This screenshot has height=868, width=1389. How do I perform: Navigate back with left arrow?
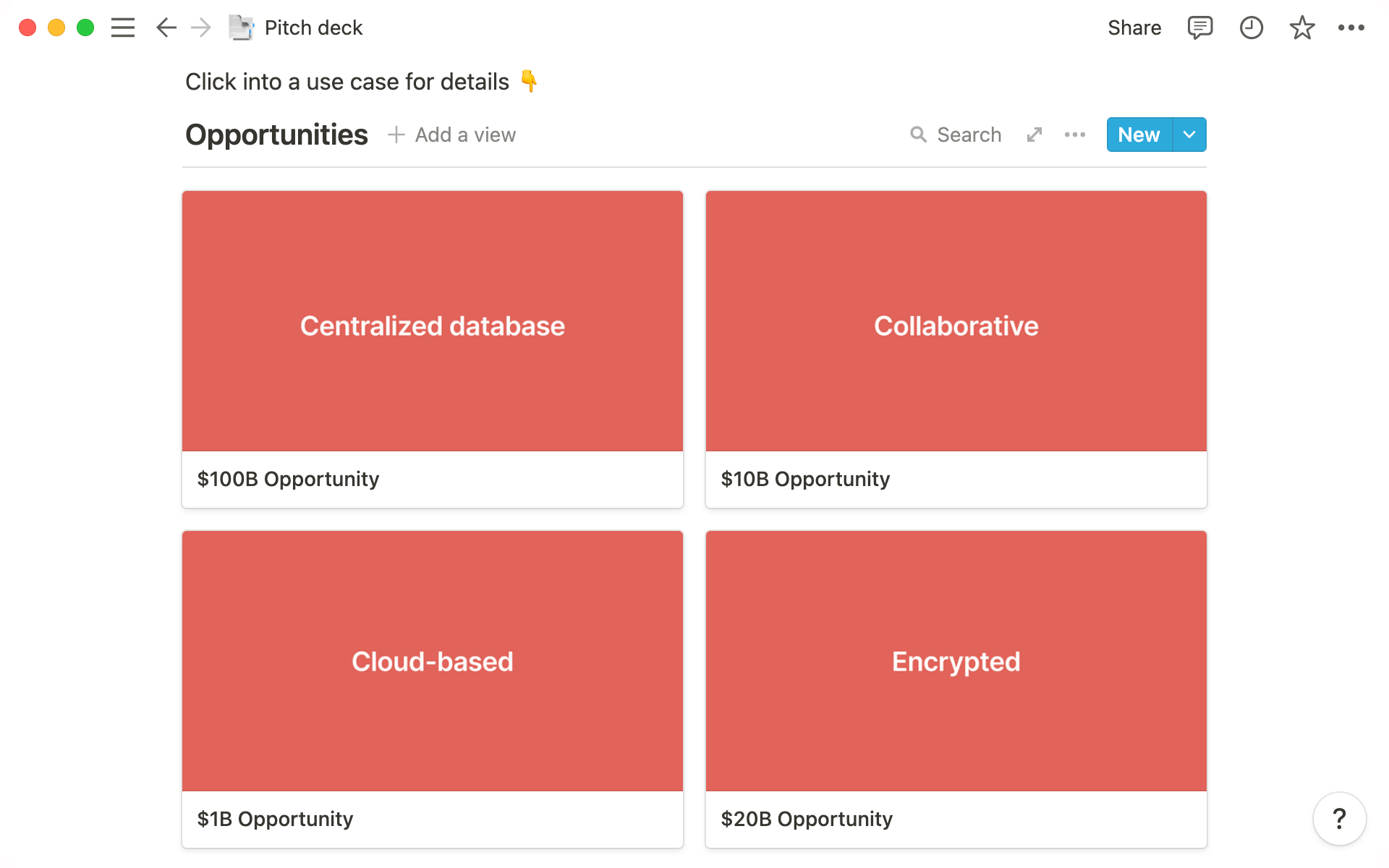pos(166,27)
